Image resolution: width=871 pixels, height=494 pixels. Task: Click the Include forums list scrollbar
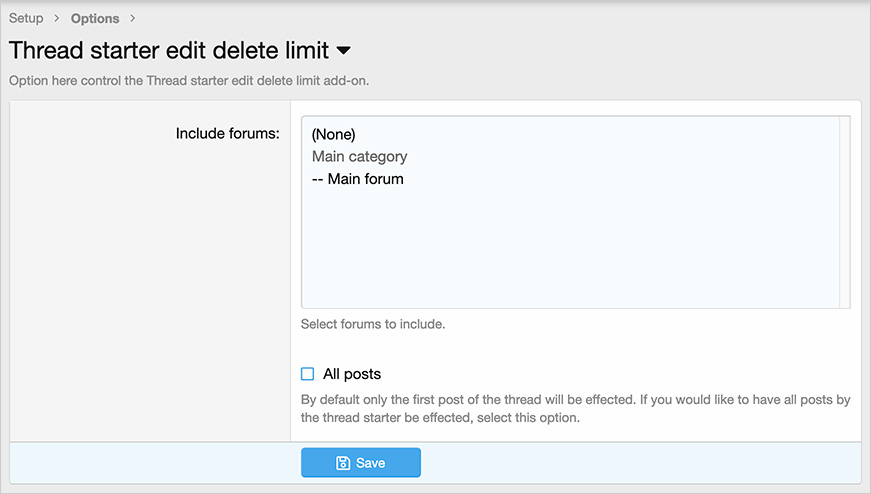pos(845,211)
